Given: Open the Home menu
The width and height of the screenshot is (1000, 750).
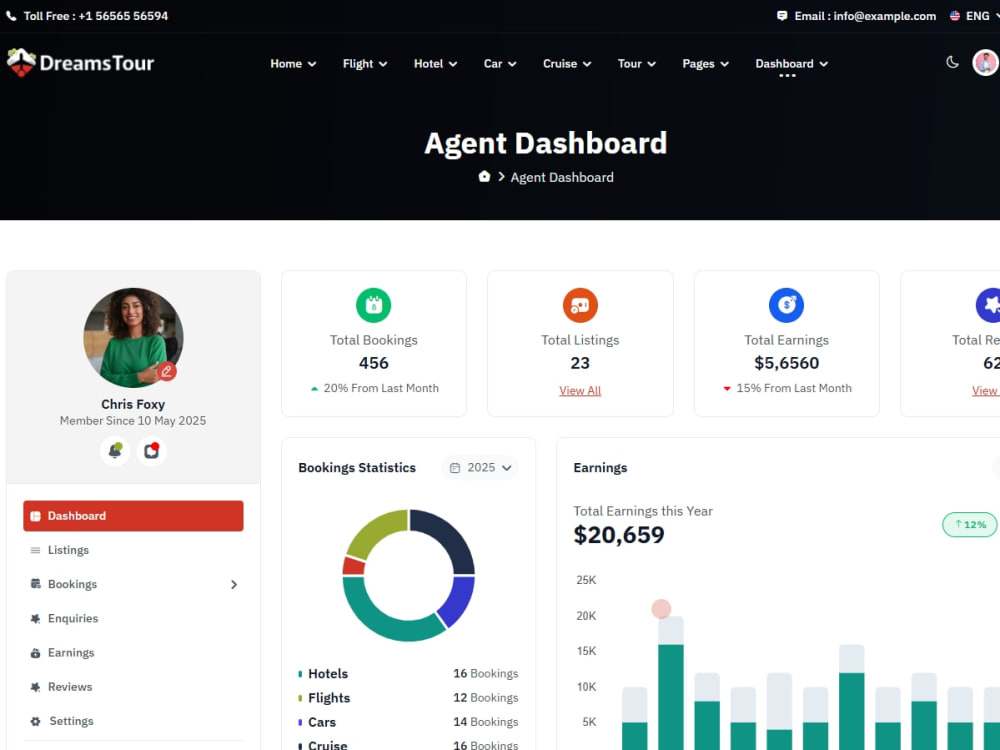Looking at the screenshot, I should [x=293, y=64].
